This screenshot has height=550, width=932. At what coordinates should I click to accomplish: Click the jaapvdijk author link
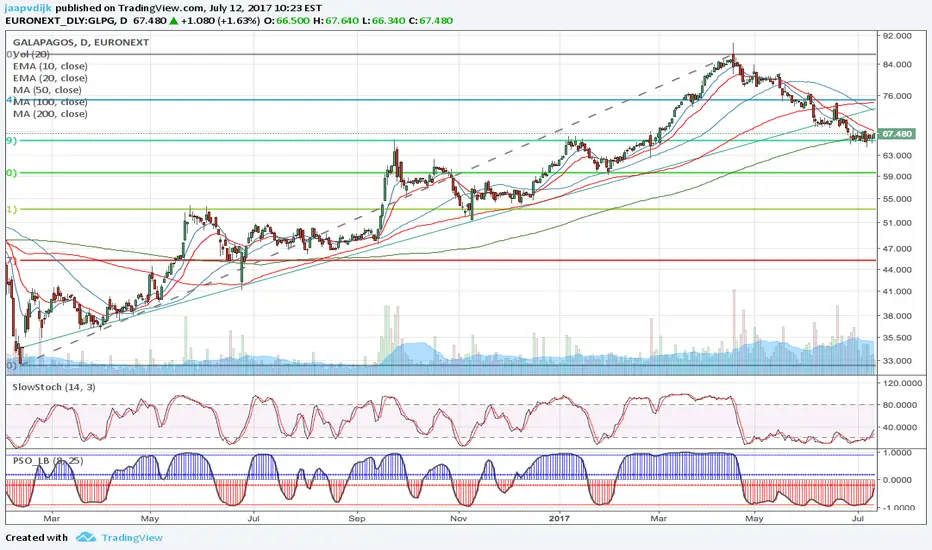29,8
